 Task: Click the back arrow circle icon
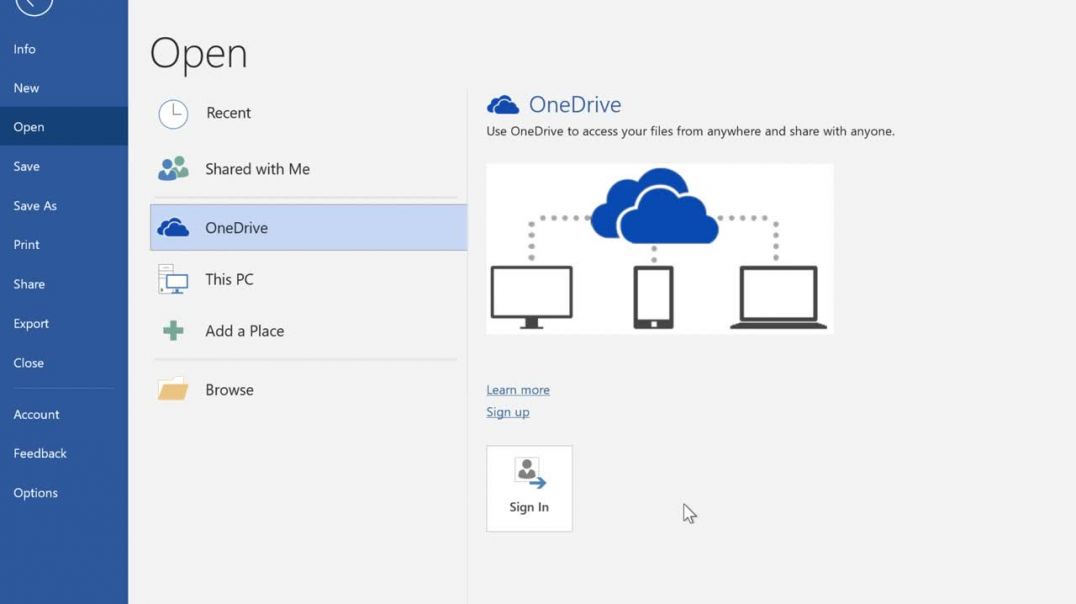(33, 4)
